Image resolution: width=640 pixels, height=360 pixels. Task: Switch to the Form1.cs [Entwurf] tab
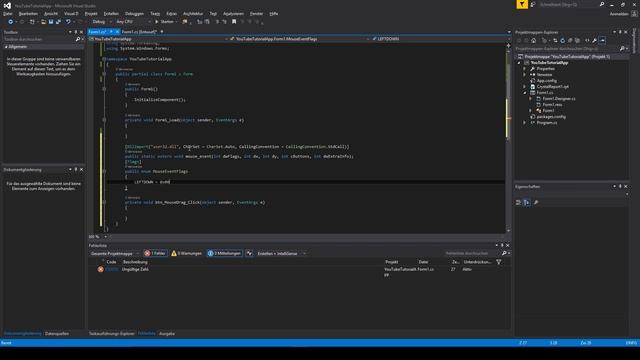coord(139,31)
